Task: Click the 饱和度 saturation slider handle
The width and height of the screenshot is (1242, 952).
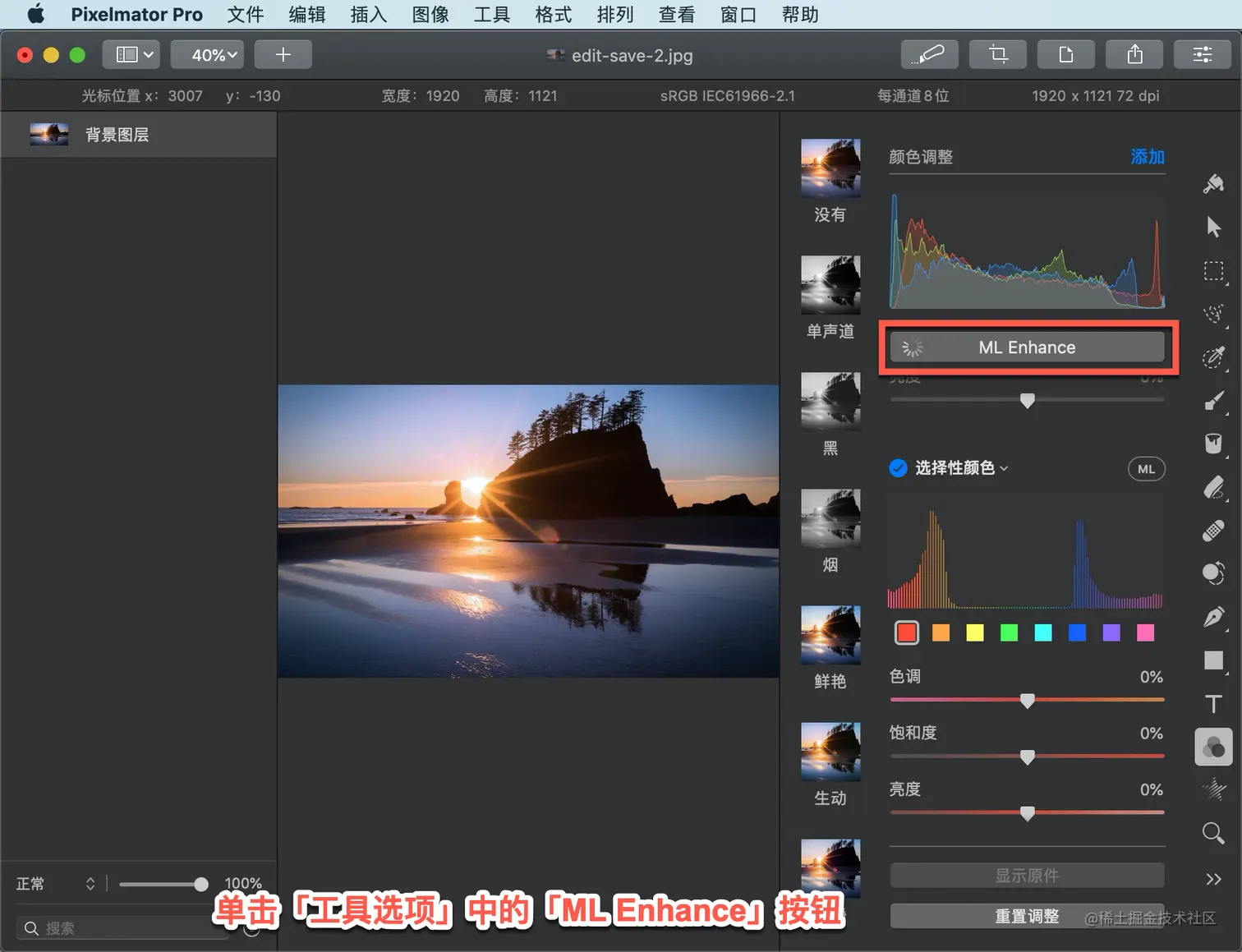Action: (1028, 757)
